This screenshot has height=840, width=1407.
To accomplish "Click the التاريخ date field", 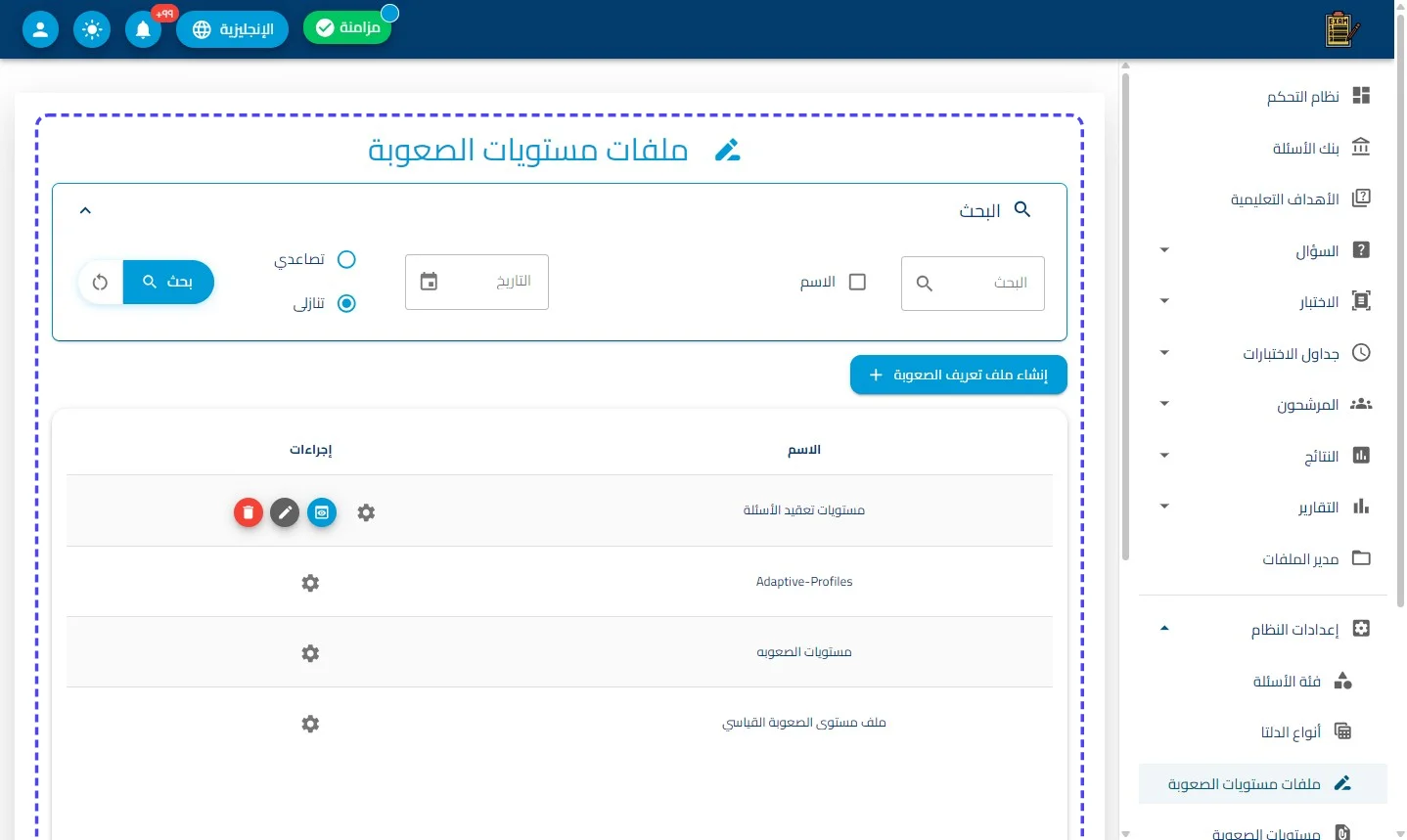I will (477, 282).
